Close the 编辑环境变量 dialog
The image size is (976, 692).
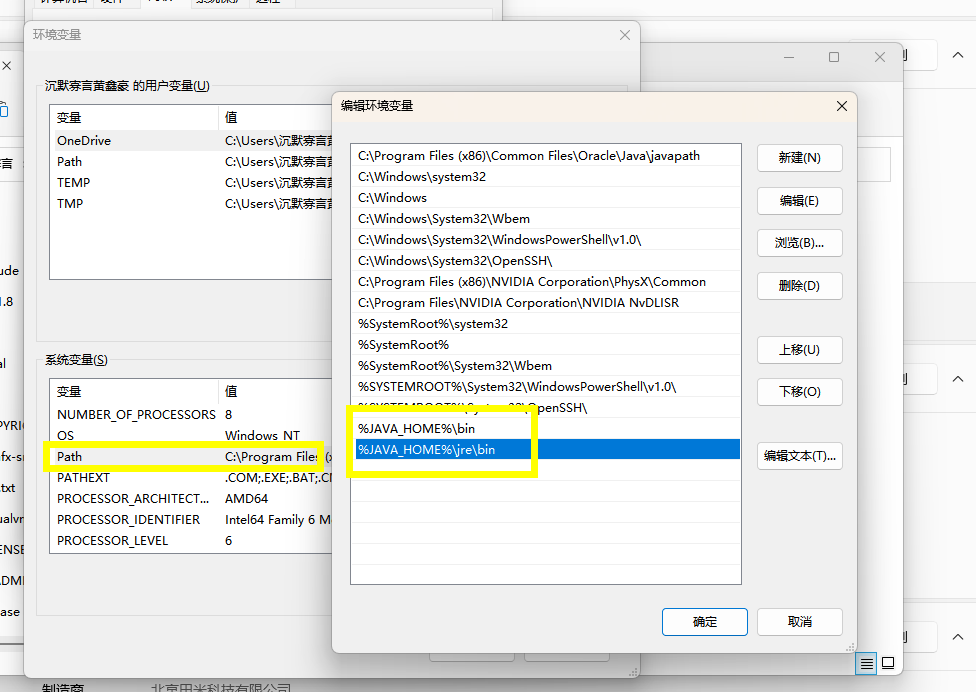[842, 106]
